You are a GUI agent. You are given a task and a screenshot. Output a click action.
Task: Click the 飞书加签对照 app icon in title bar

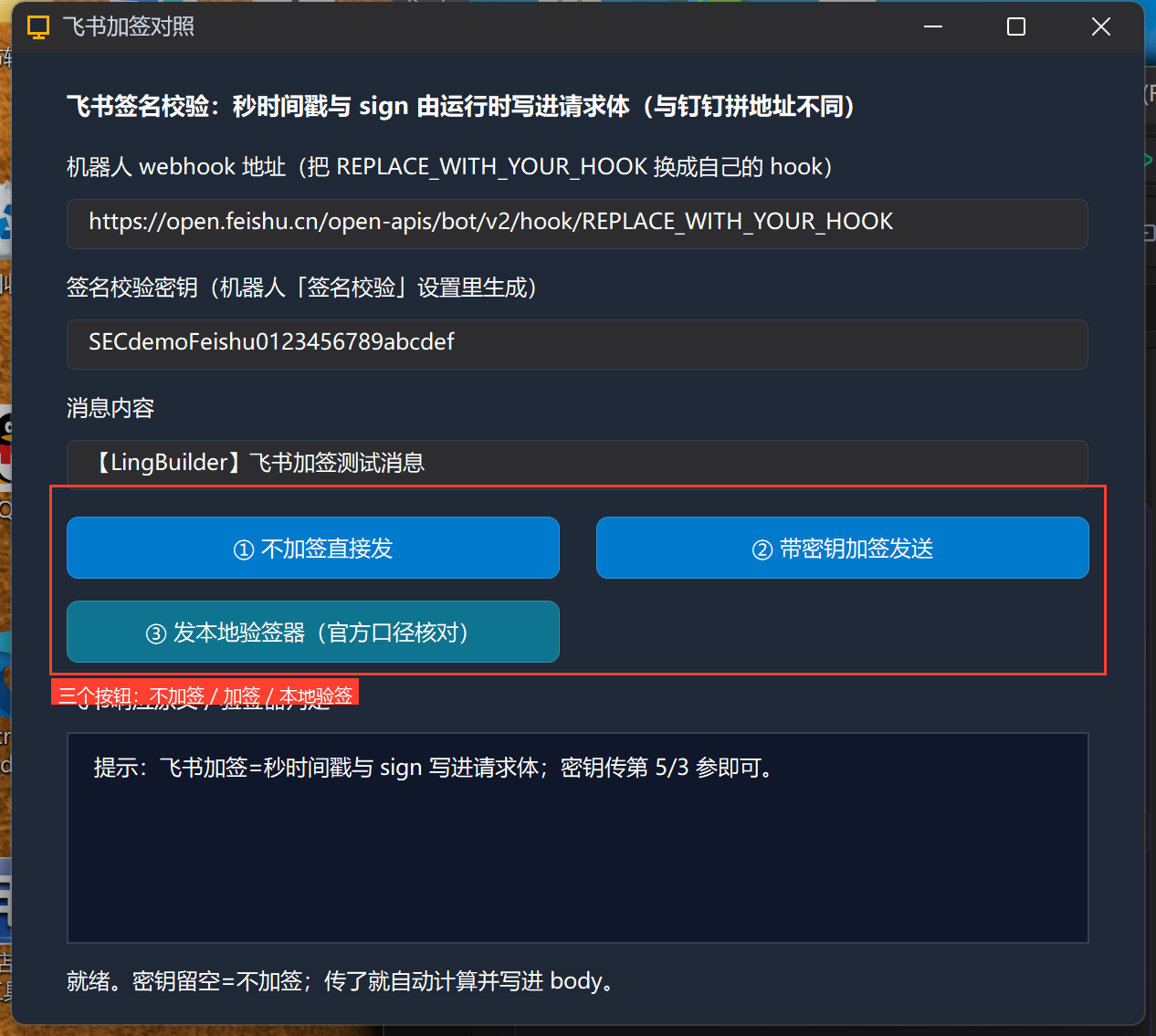tap(38, 27)
